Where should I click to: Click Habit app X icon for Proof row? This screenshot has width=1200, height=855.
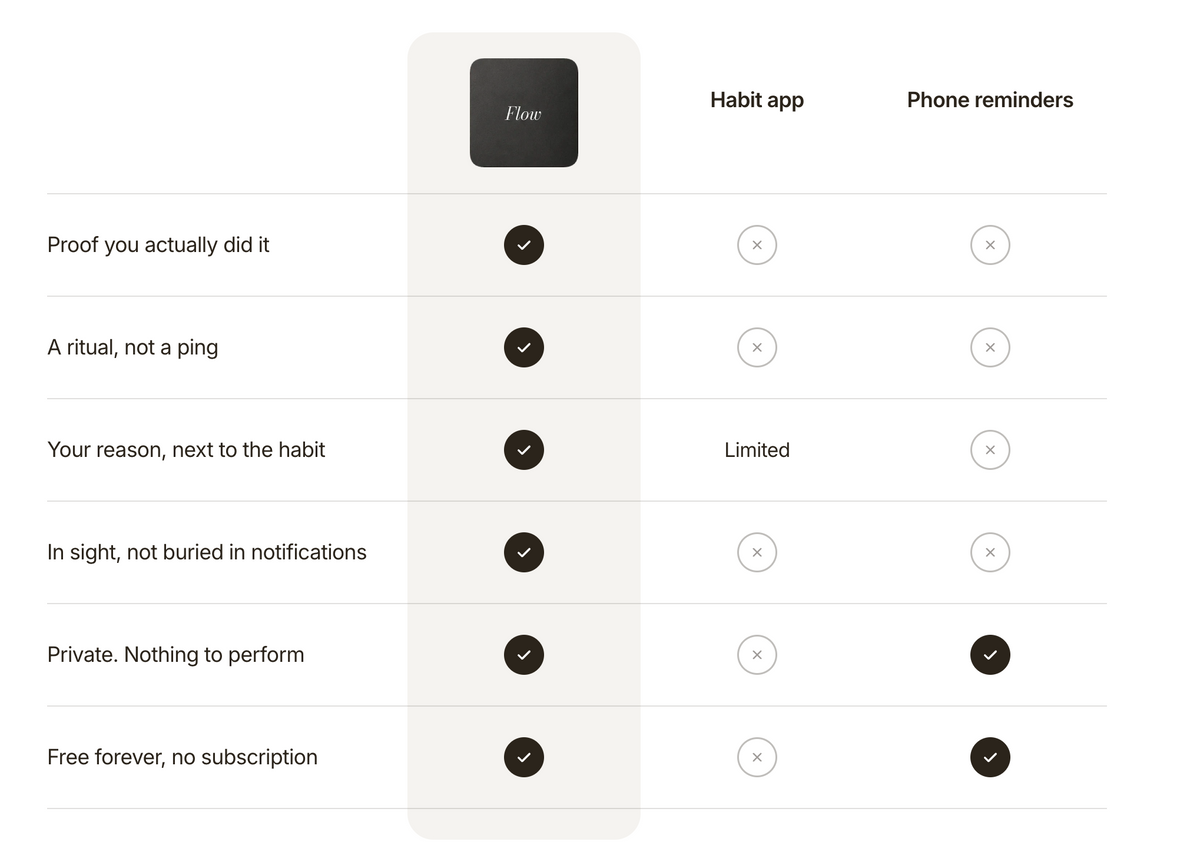point(757,245)
